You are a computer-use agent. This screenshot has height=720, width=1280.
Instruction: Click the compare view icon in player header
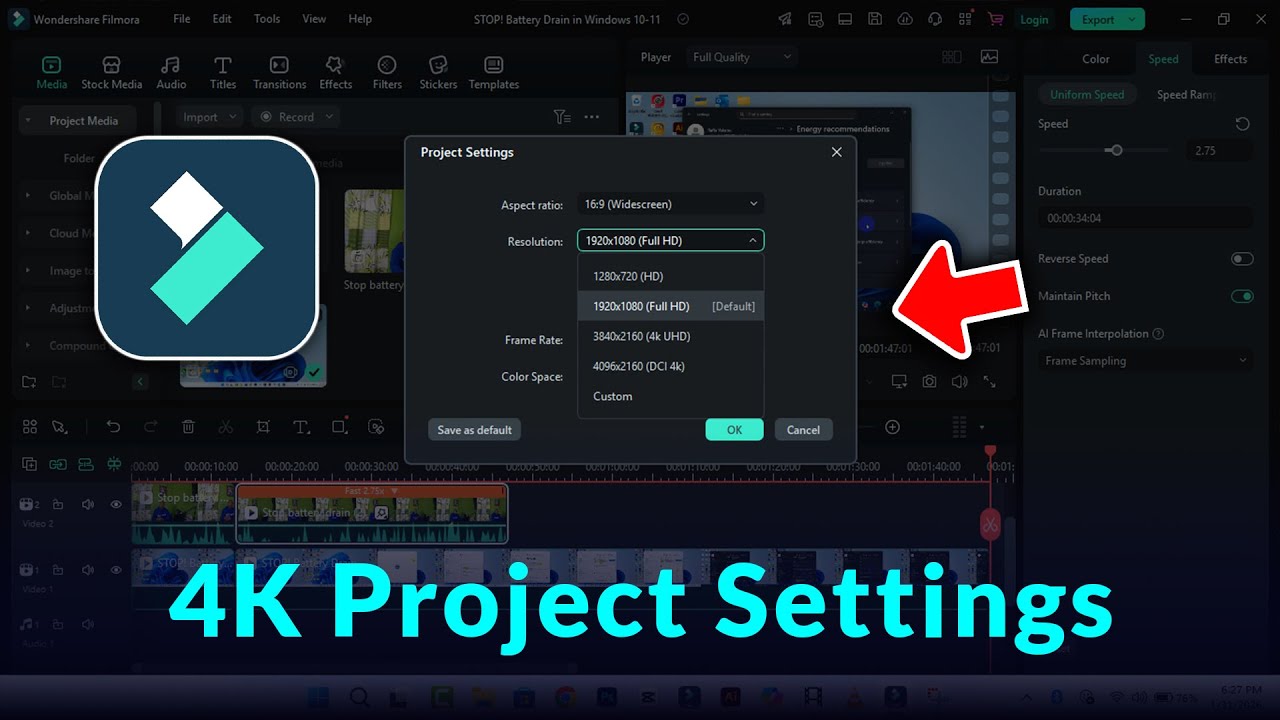click(x=951, y=57)
